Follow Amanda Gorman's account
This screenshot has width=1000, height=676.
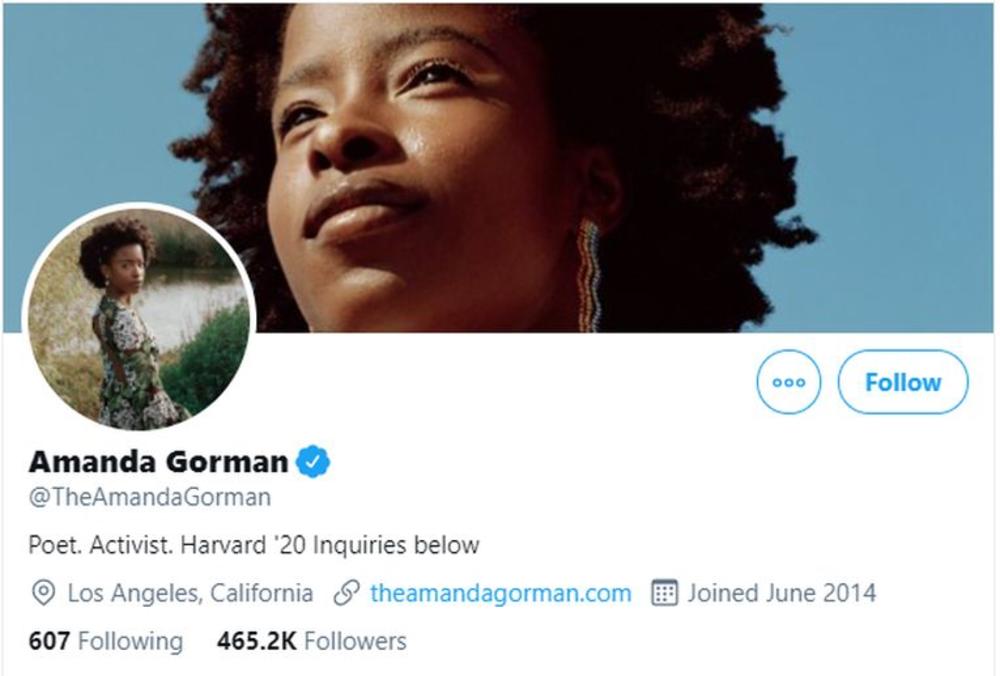coord(903,381)
